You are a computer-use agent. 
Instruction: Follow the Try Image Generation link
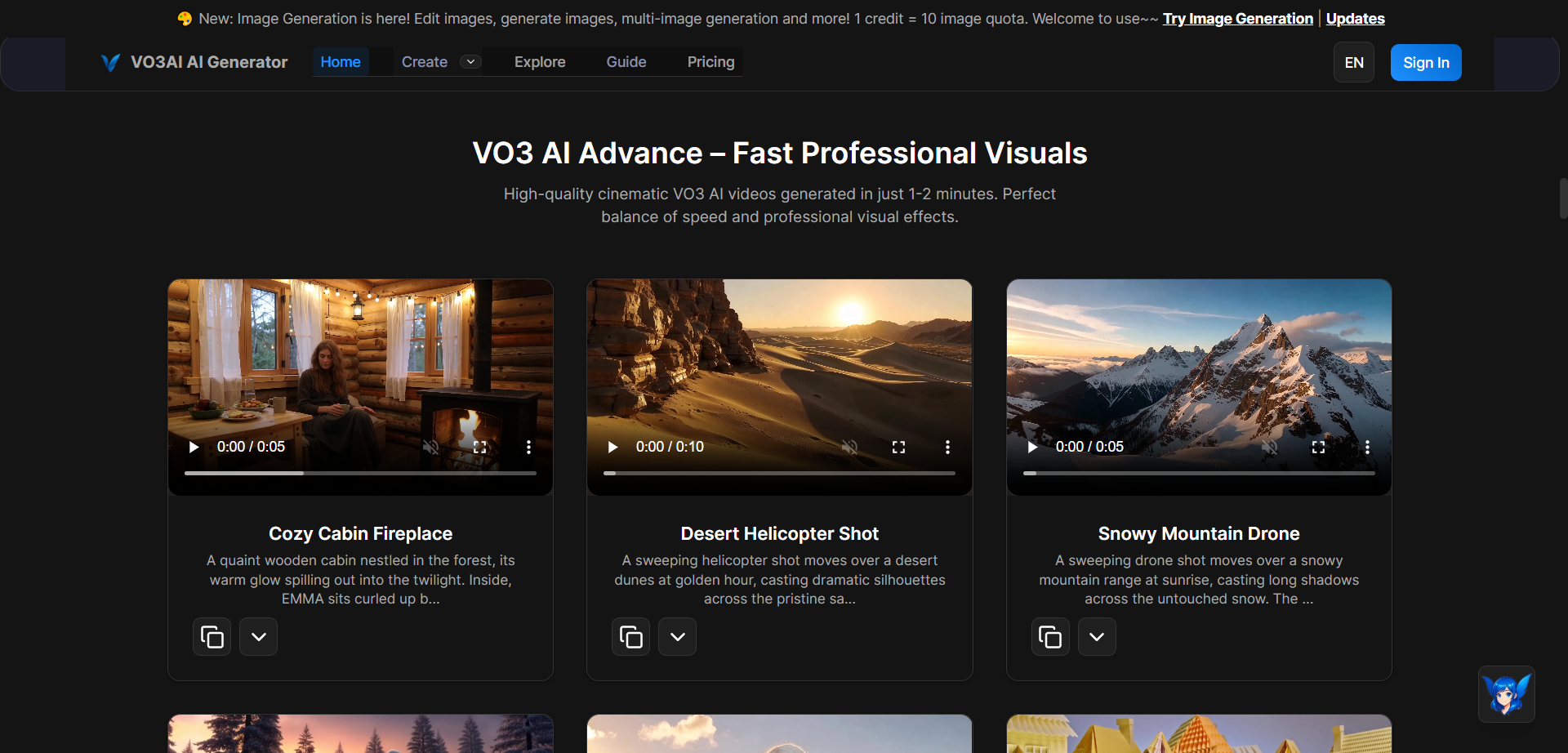1238,19
